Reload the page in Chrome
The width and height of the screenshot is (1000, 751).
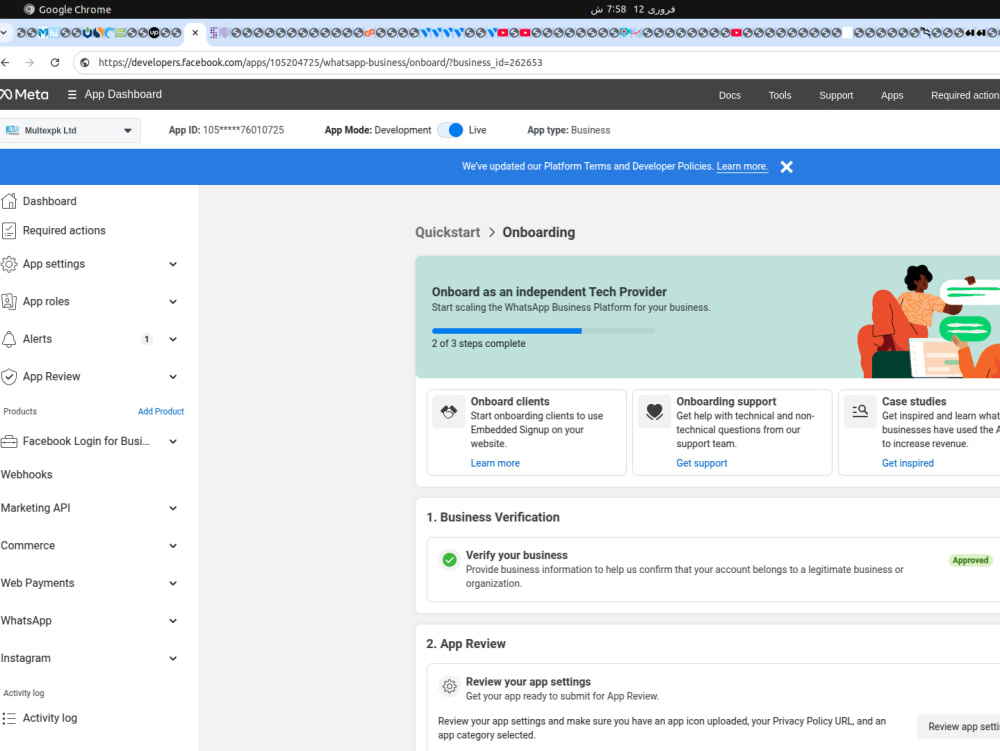click(55, 62)
